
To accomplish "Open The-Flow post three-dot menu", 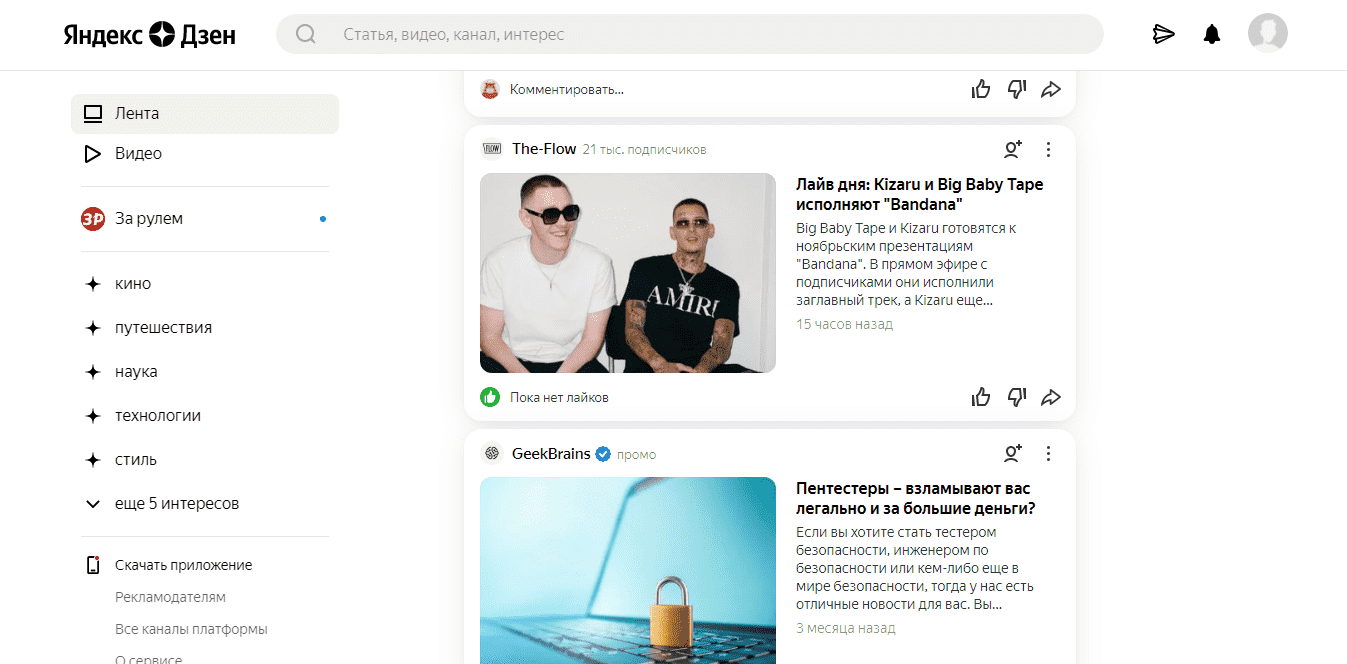I will coord(1048,149).
